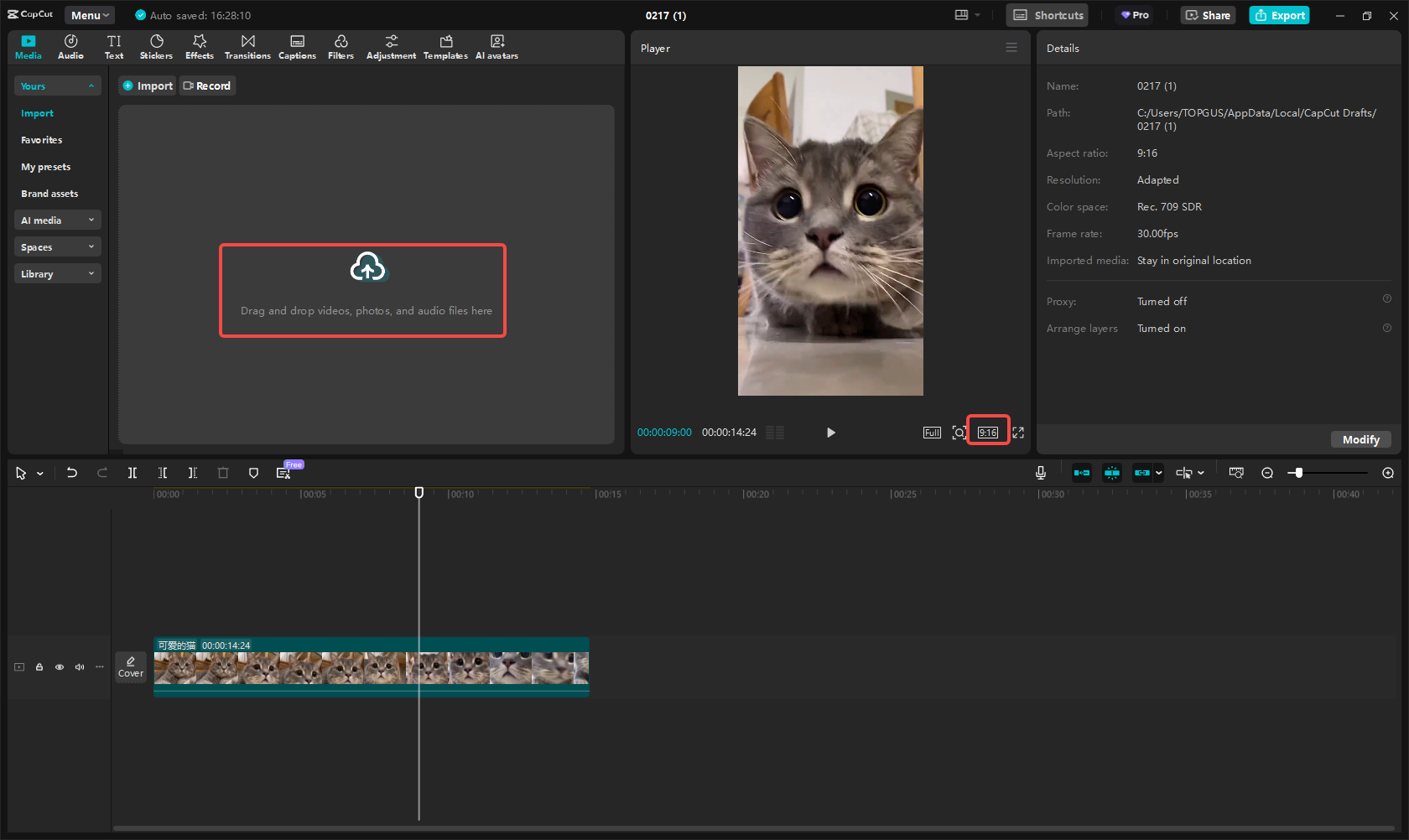
Task: Switch to the Transitions tab
Action: [x=247, y=47]
